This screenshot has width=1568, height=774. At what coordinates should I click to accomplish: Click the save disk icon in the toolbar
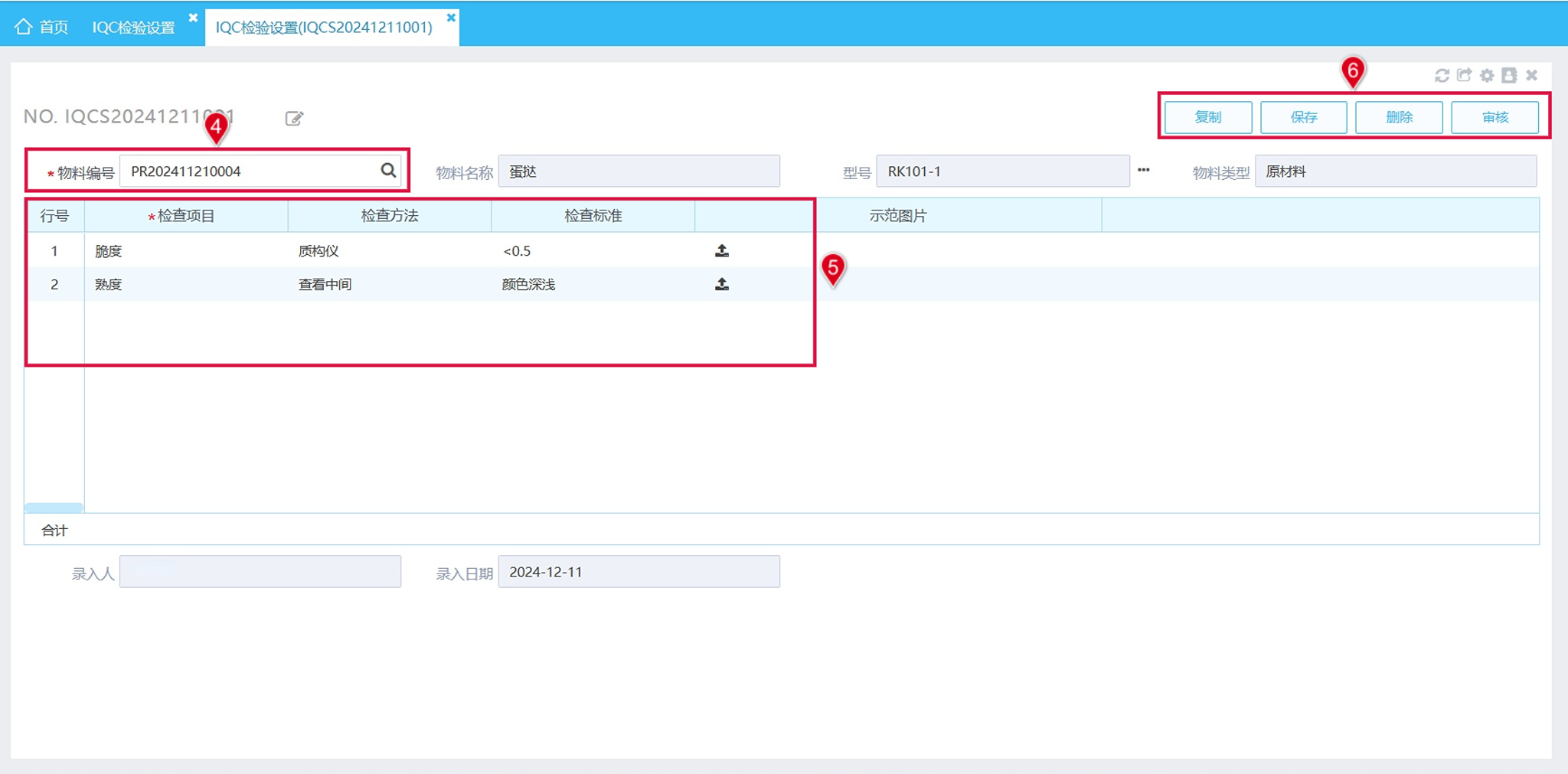tap(1509, 75)
